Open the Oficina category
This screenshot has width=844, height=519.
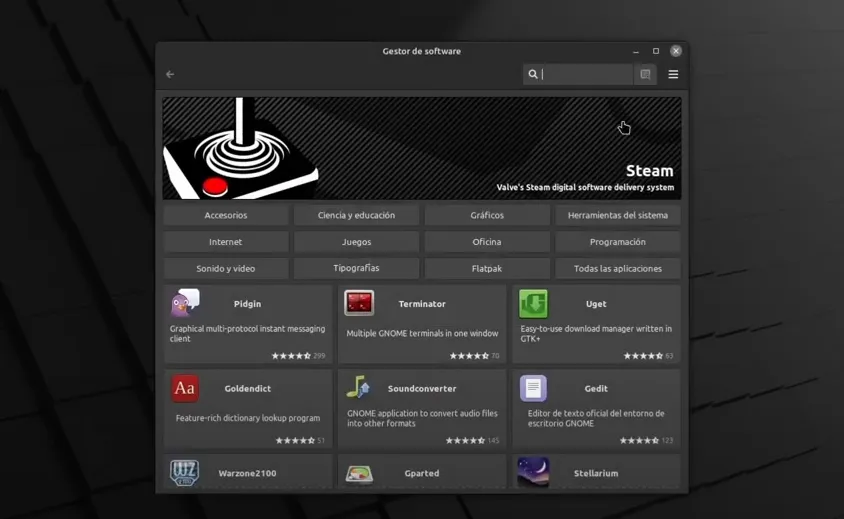click(x=487, y=242)
